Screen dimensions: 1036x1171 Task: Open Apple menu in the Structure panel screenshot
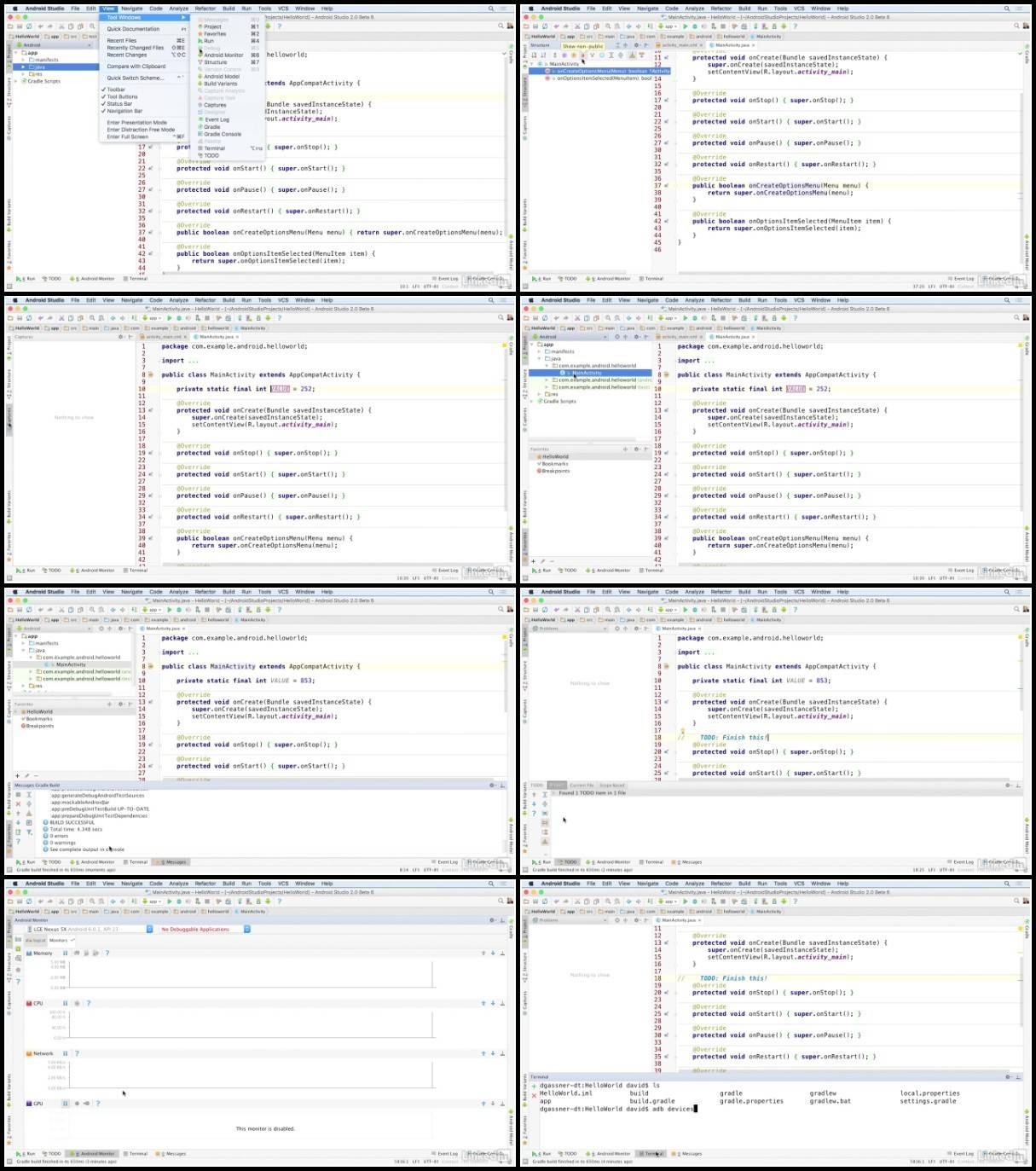coord(530,9)
